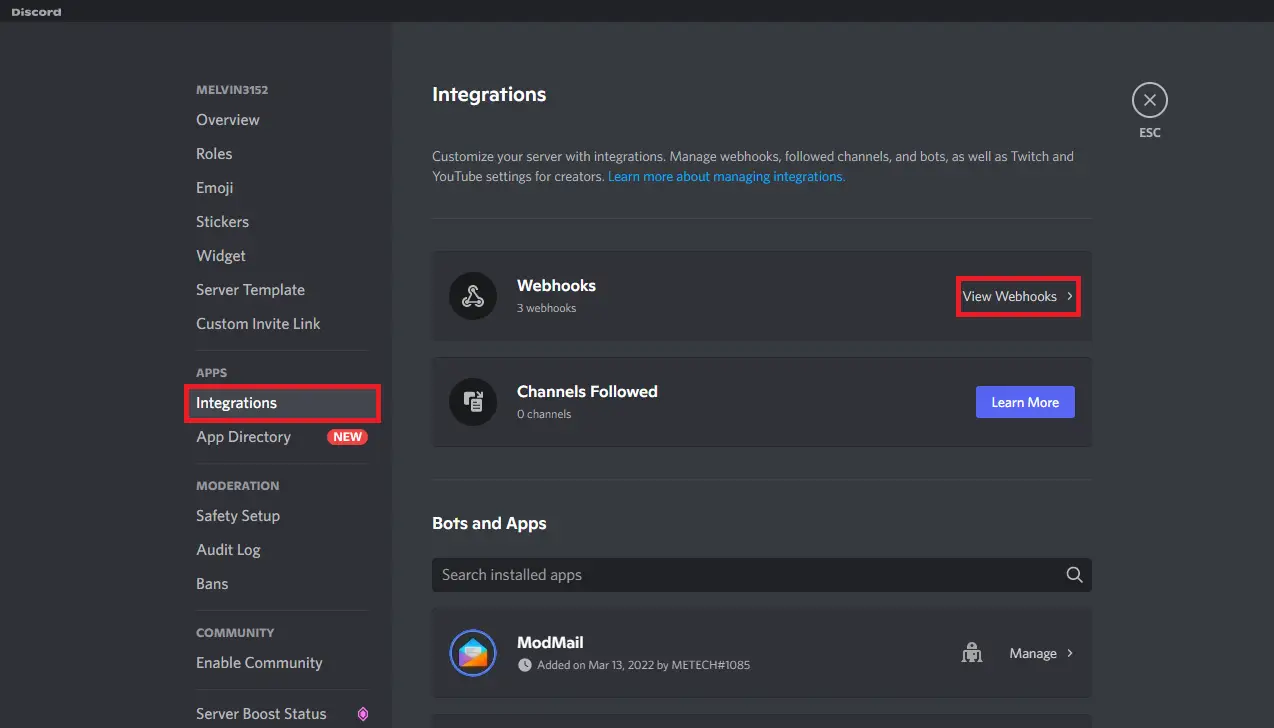Click the '3 webhooks' count text

[546, 308]
